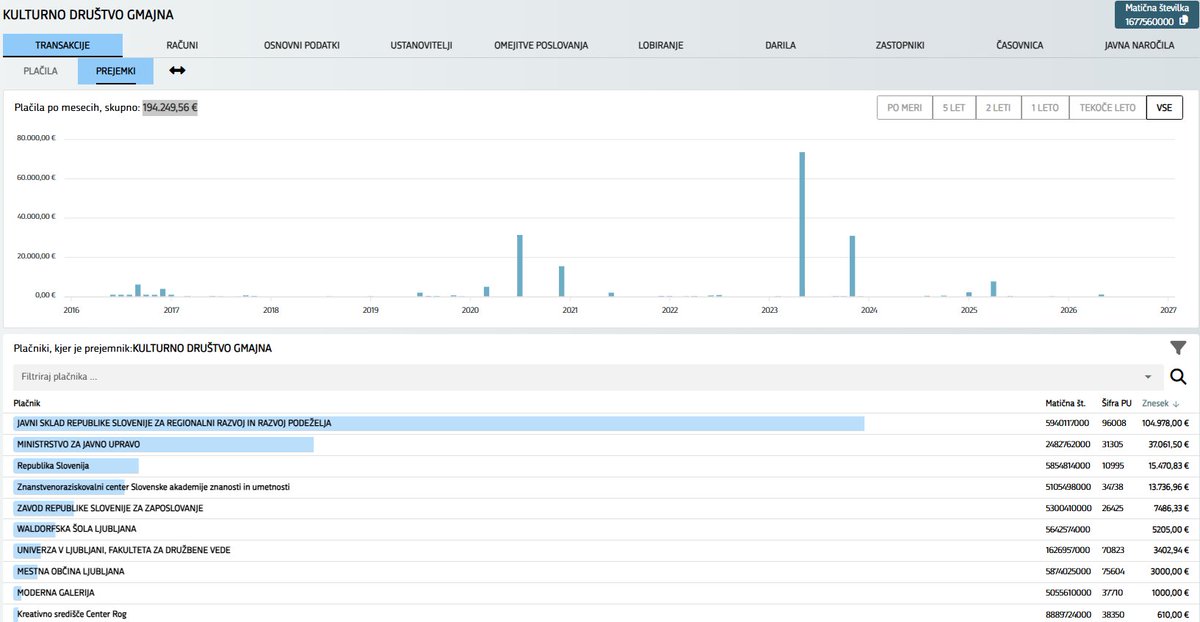Set chart range to 1 LETO
1200x622 pixels.
(x=1045, y=108)
